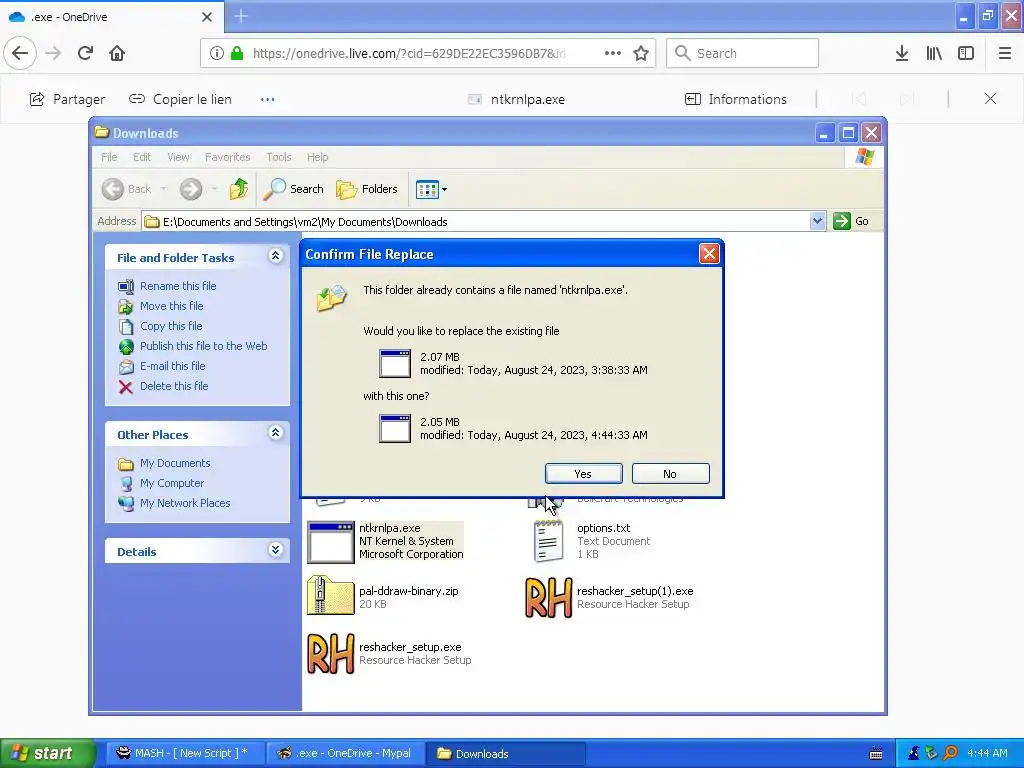Open page actions three-dot menu in URL bar
Screen dimensions: 1024x768
pos(613,53)
